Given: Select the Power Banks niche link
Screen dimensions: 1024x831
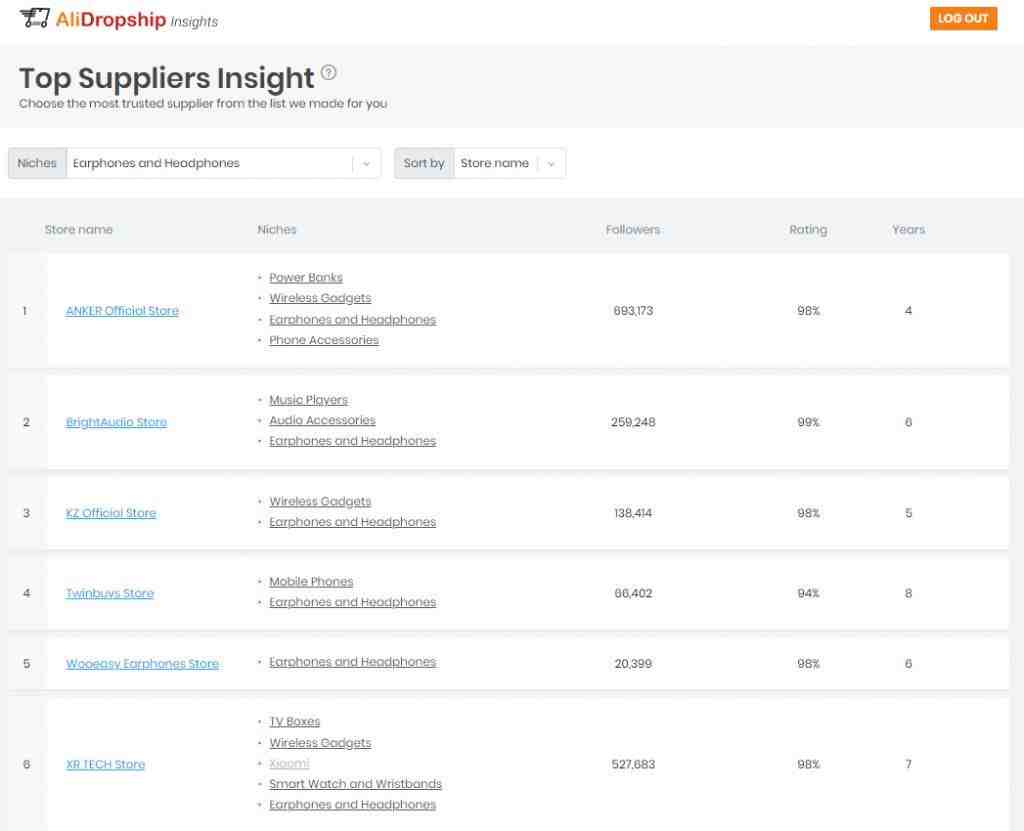Looking at the screenshot, I should pos(306,278).
